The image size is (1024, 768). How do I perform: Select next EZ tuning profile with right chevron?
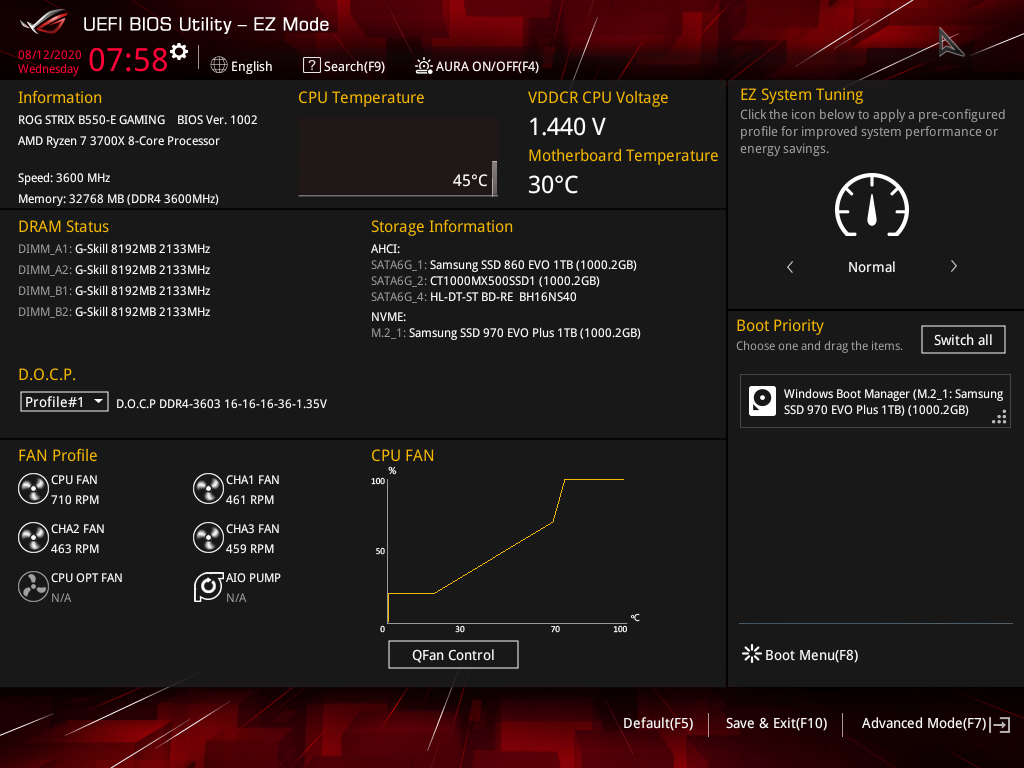953,266
